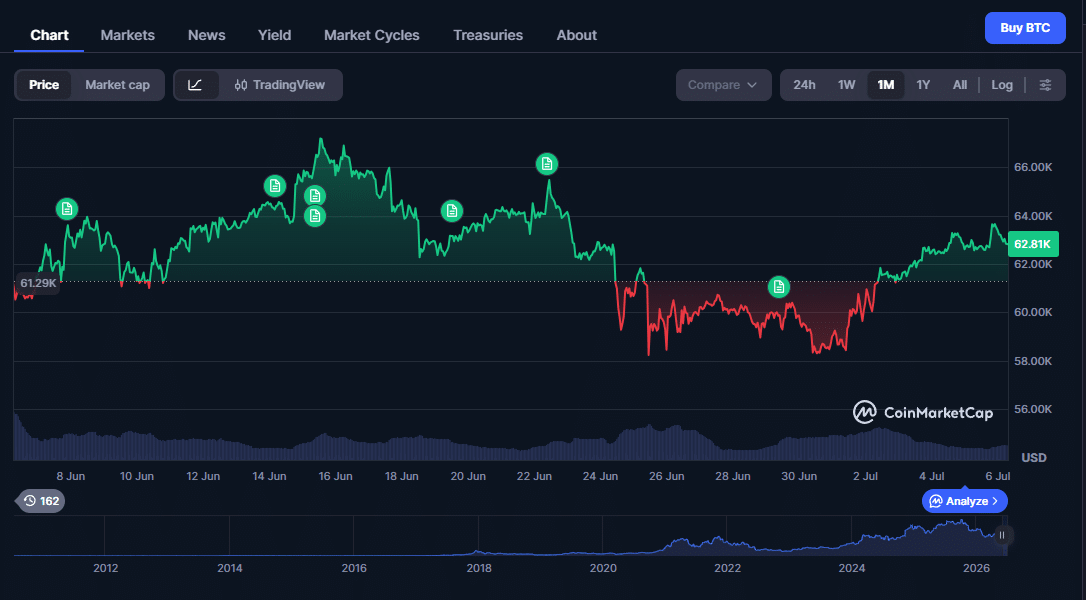
Task: Click the line chart view icon
Action: [195, 85]
